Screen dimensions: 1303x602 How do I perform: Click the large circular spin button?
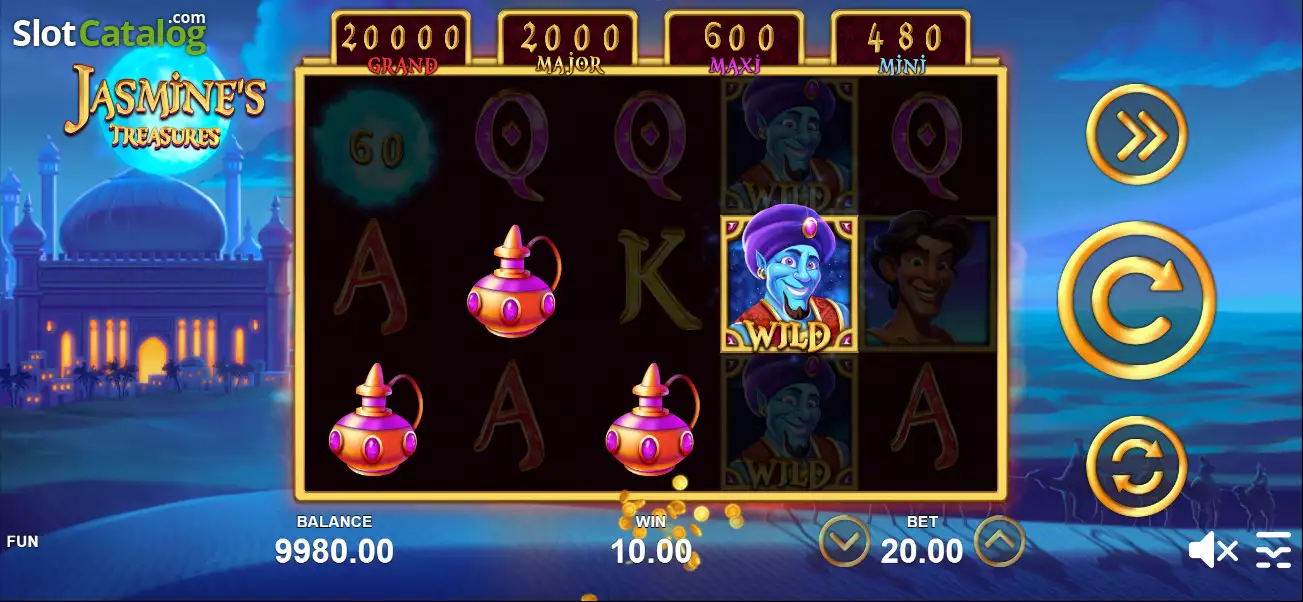pyautogui.click(x=1137, y=301)
